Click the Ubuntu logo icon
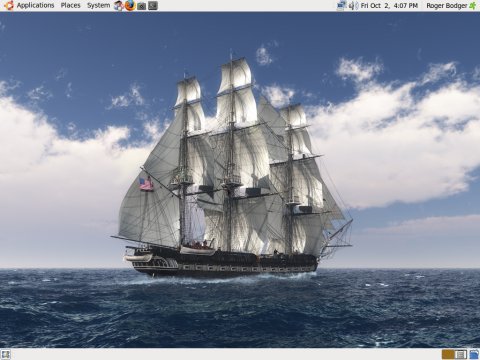Screen dimensions: 480x360 pos(9,5)
